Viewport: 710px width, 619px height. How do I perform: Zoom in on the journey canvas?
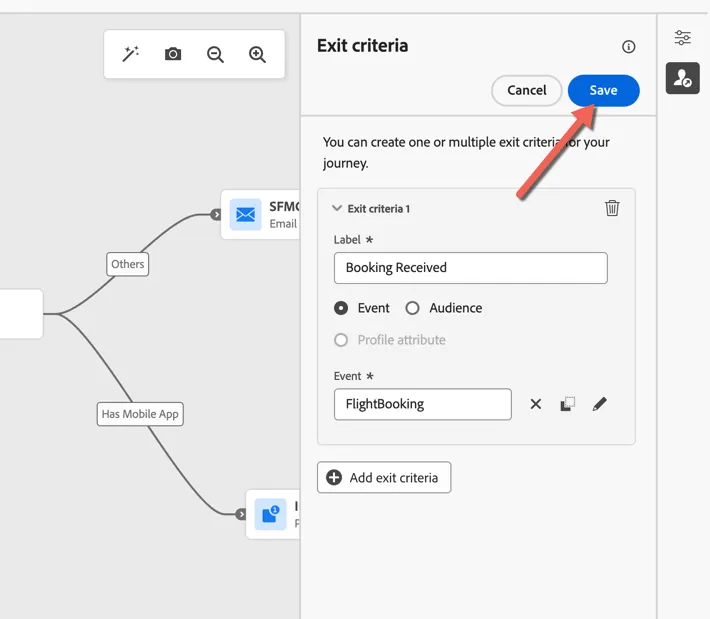(257, 54)
